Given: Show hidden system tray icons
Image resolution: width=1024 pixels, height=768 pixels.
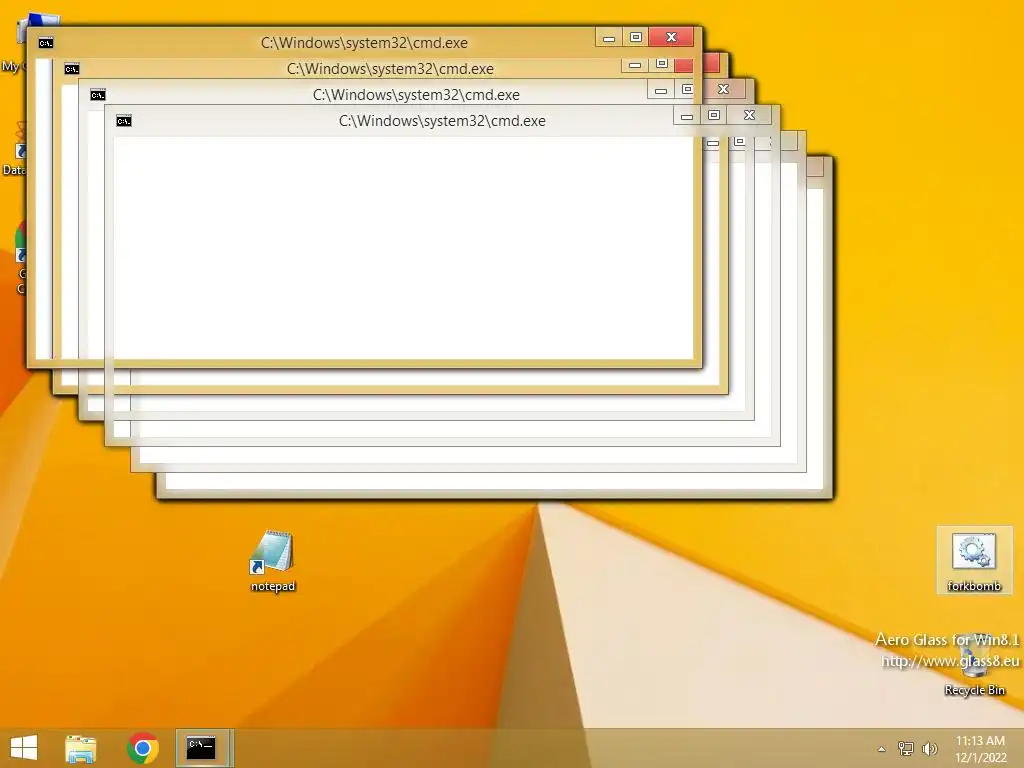Looking at the screenshot, I should pyautogui.click(x=882, y=749).
